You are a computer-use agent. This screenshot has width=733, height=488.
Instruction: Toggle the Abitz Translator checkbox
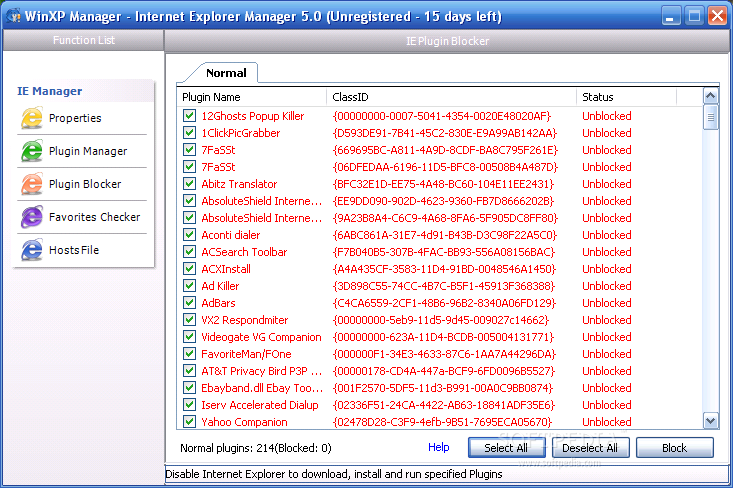coord(189,184)
